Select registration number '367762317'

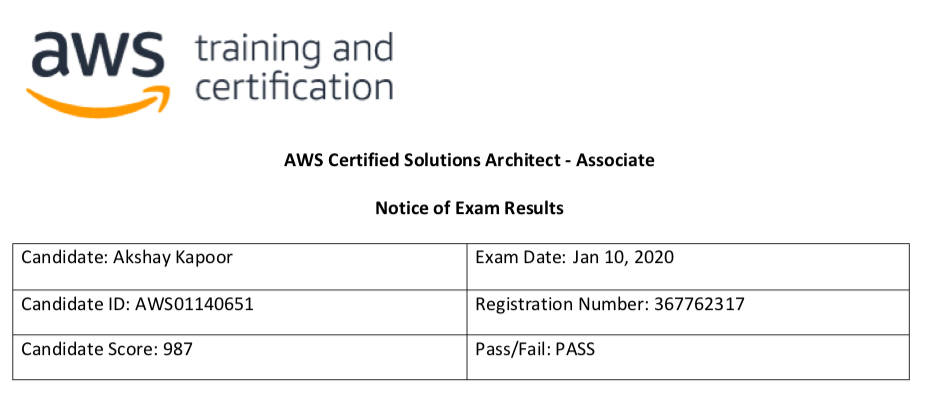click(700, 304)
